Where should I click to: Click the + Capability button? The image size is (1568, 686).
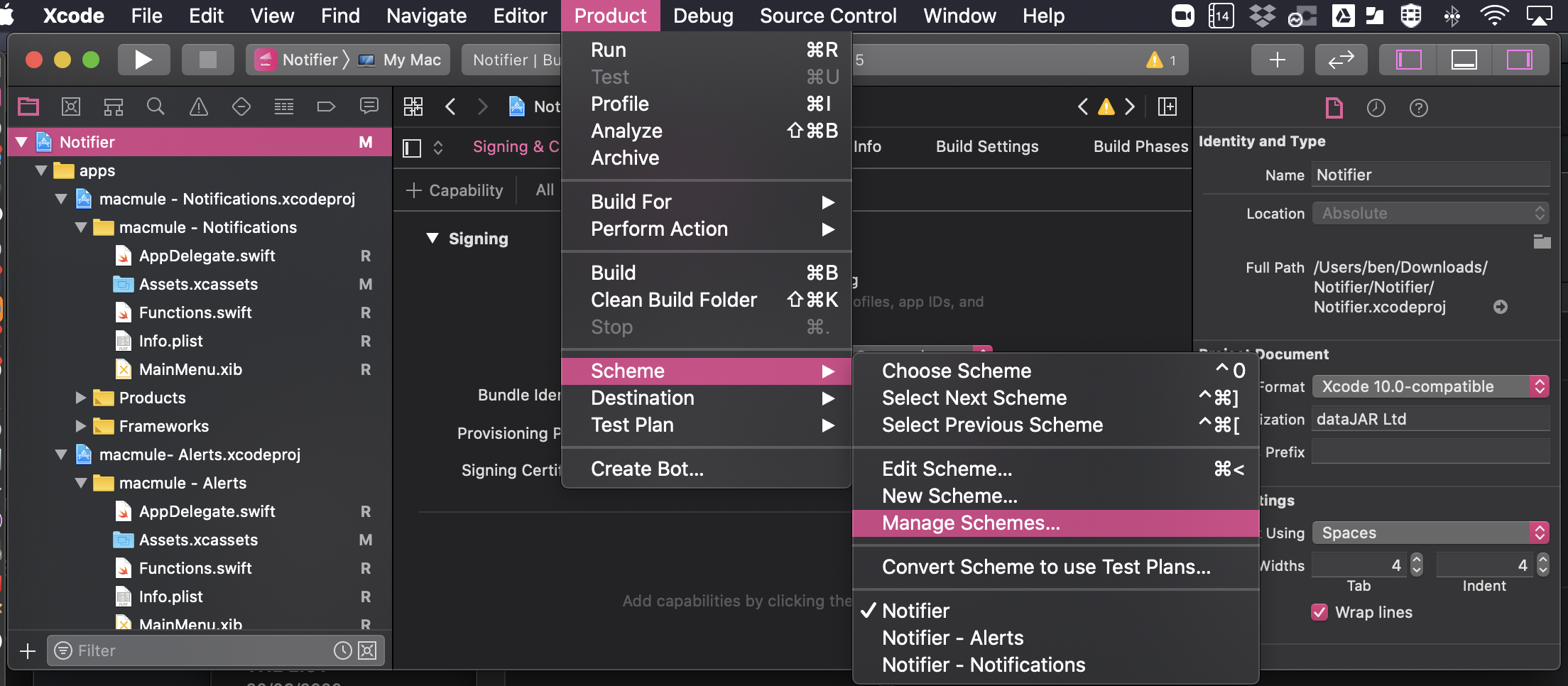[454, 190]
